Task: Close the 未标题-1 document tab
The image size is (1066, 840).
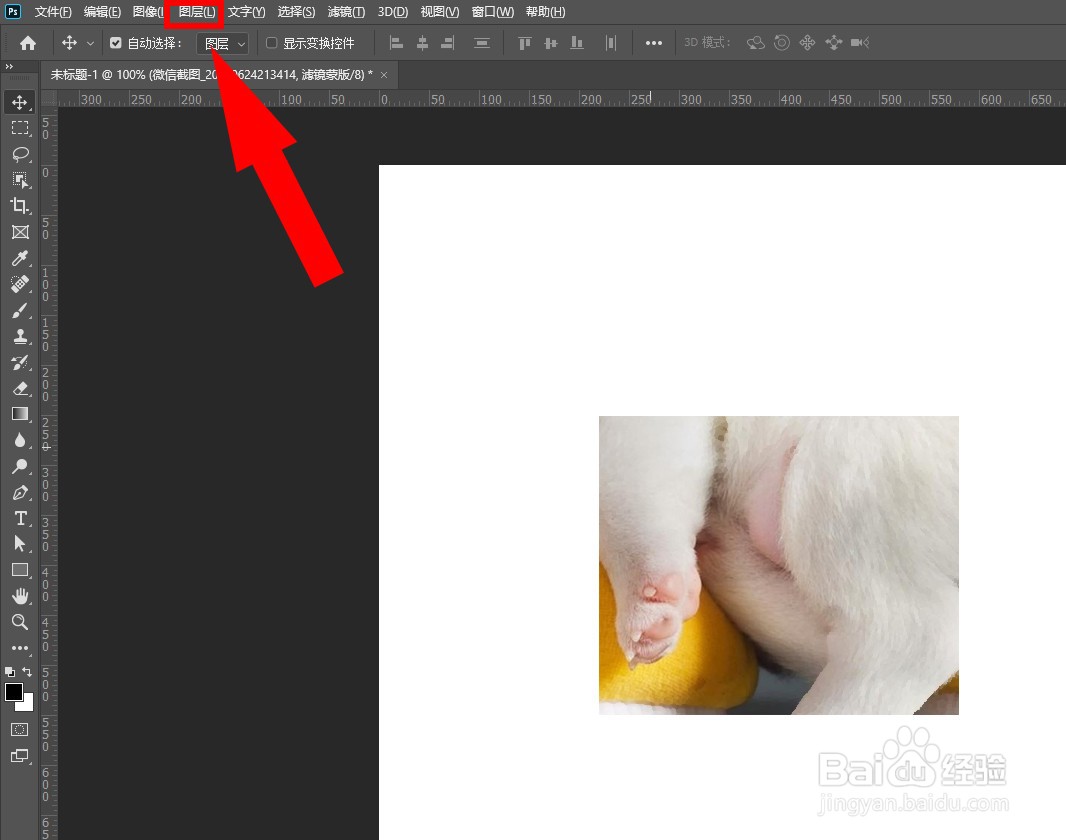Action: [x=384, y=75]
